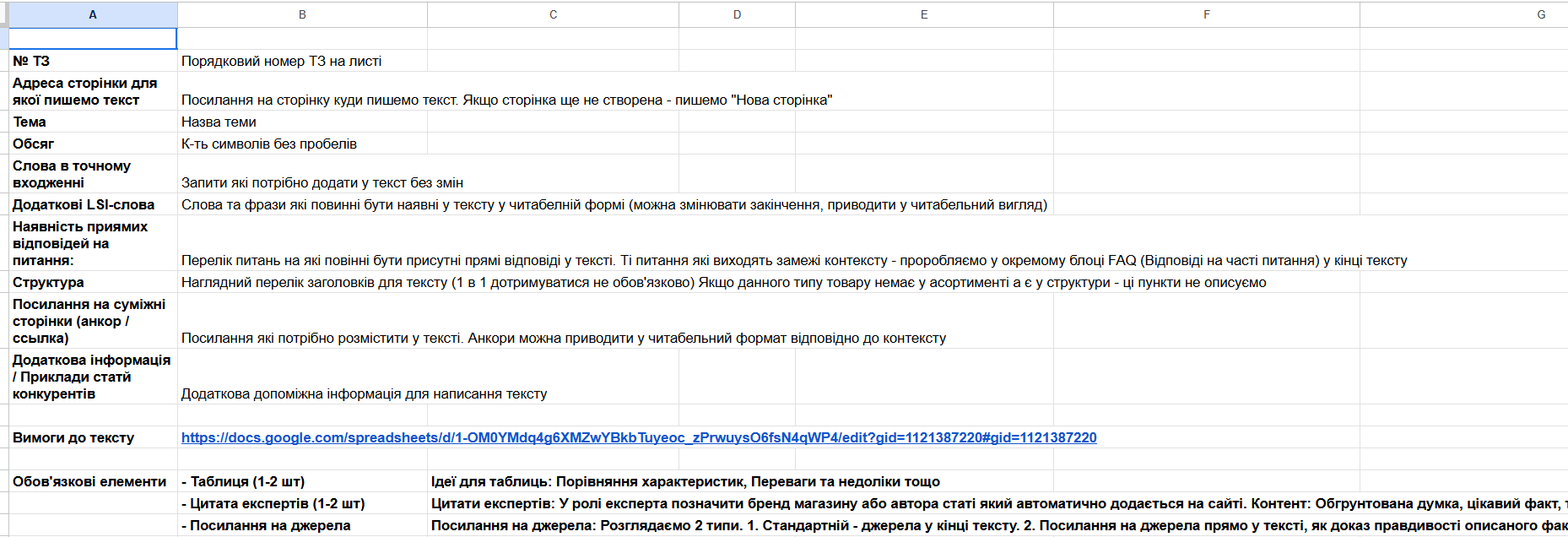Select column B header
Screen dimensions: 1568x537
[302, 14]
